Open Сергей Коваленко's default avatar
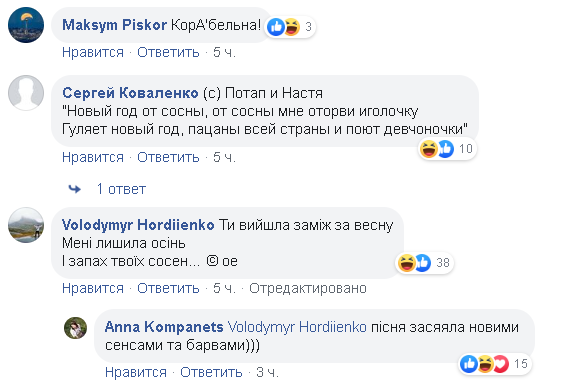 (x=26, y=93)
